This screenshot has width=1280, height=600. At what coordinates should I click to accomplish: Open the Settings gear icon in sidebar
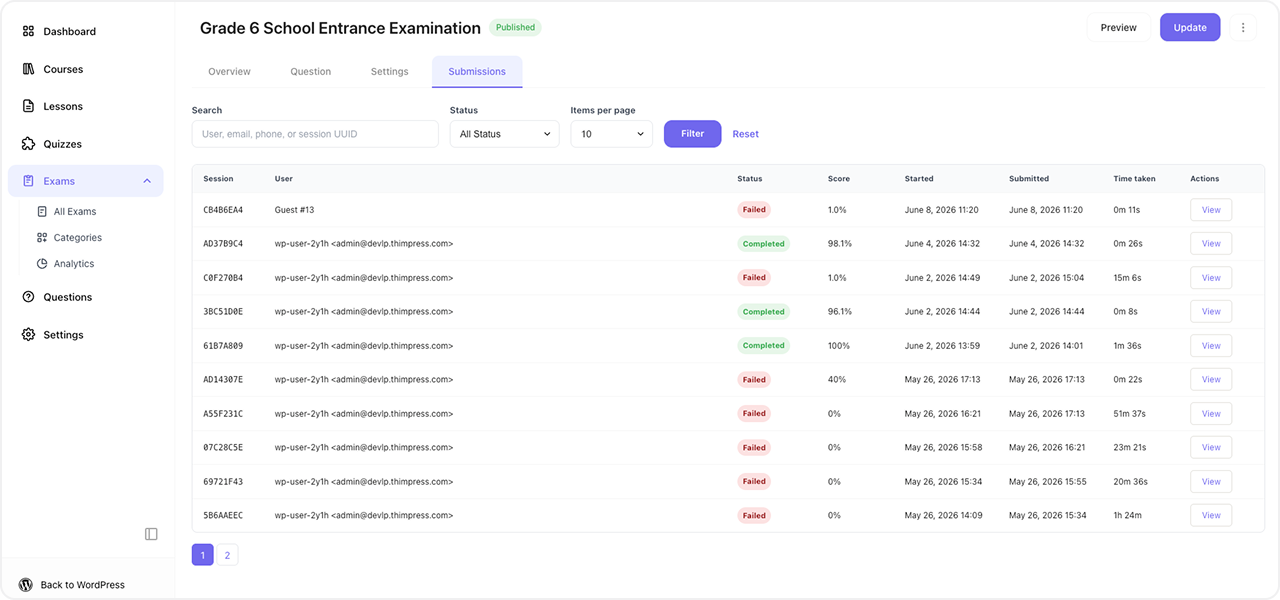[28, 335]
